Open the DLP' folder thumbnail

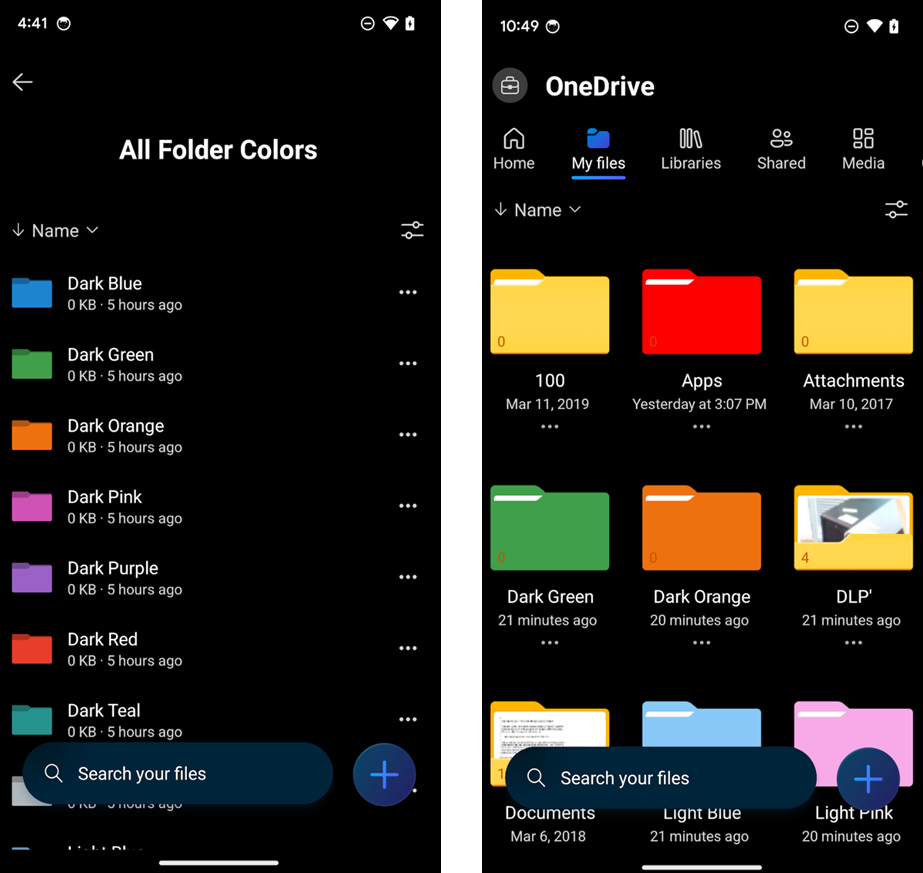point(854,527)
